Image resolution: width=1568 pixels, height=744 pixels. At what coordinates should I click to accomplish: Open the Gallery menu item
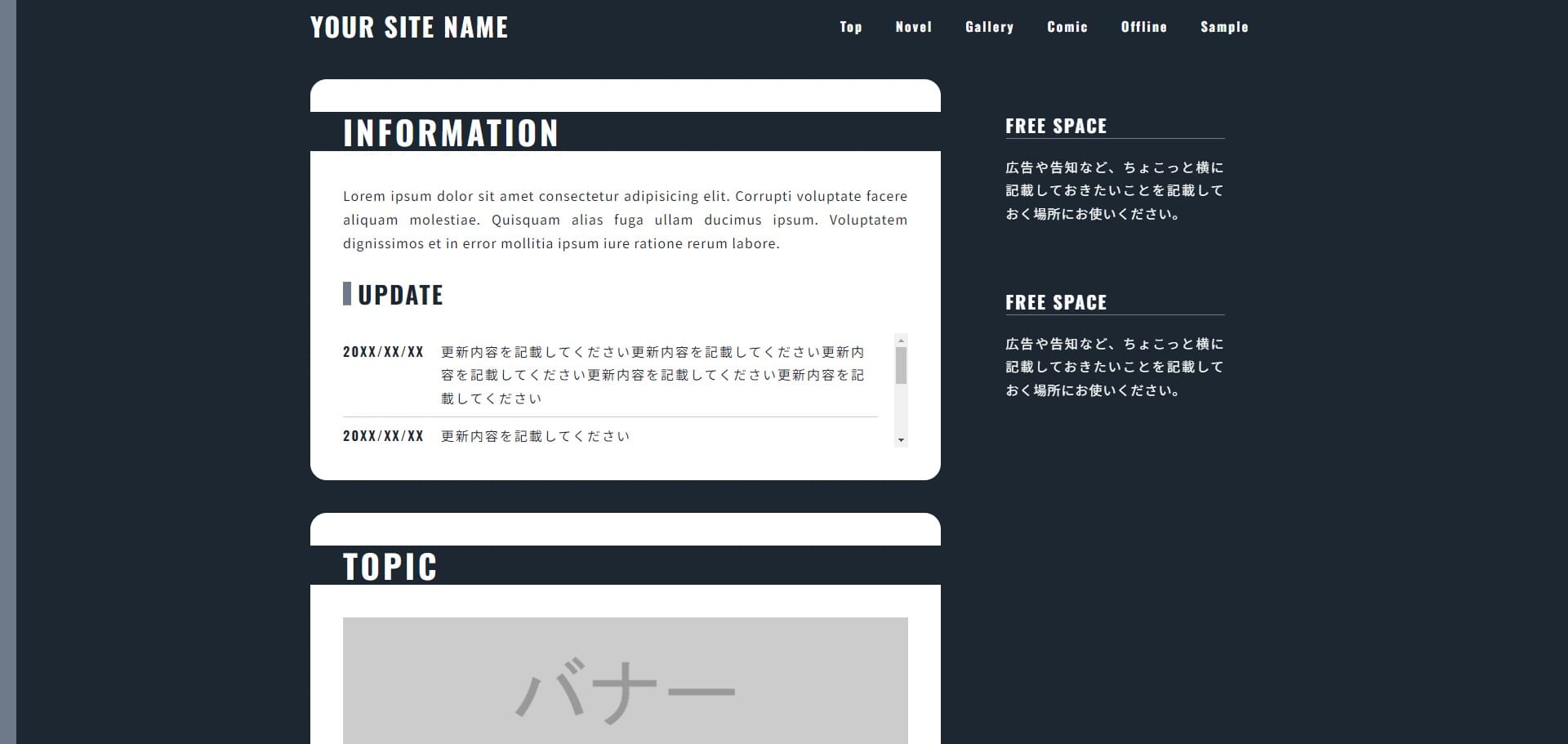click(x=989, y=27)
